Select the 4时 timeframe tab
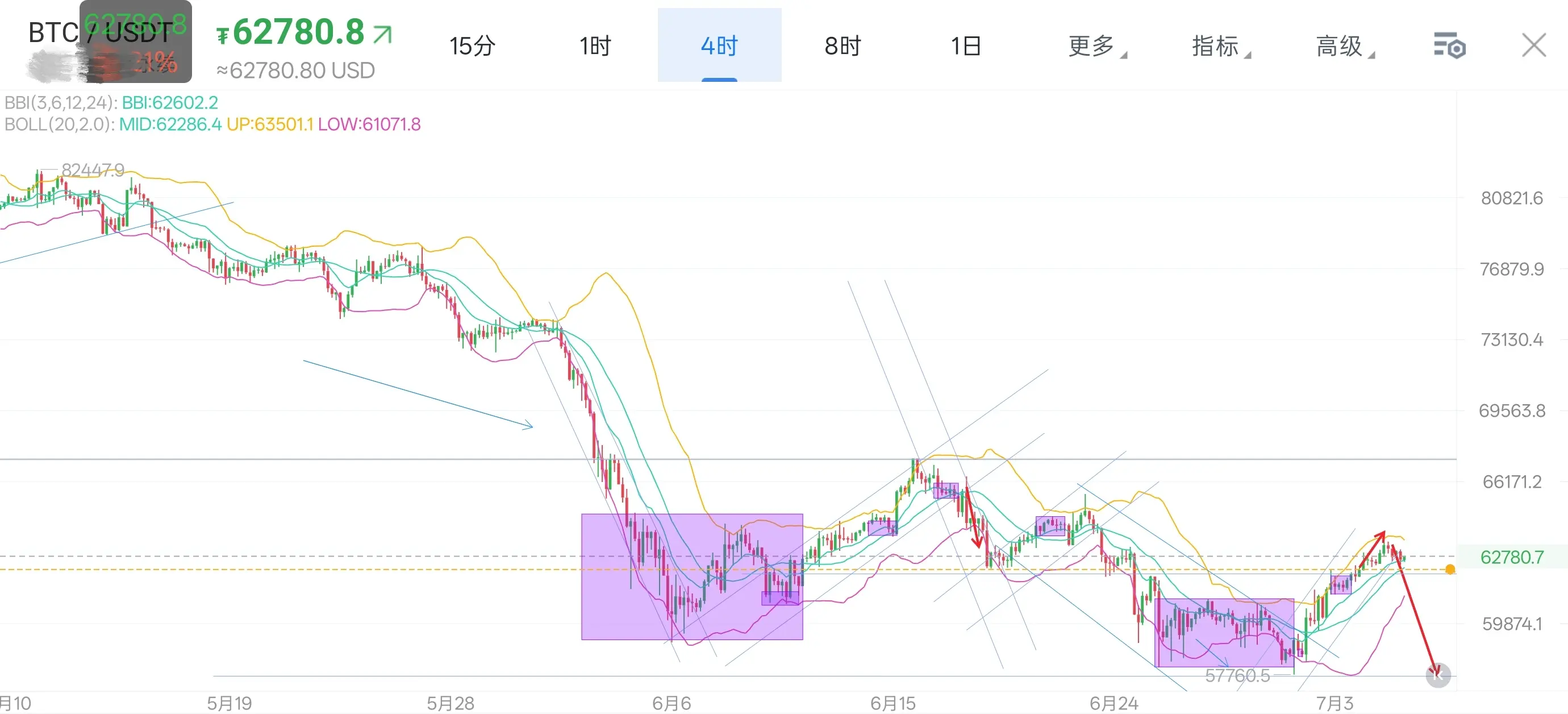Viewport: 1568px width, 714px height. (719, 45)
